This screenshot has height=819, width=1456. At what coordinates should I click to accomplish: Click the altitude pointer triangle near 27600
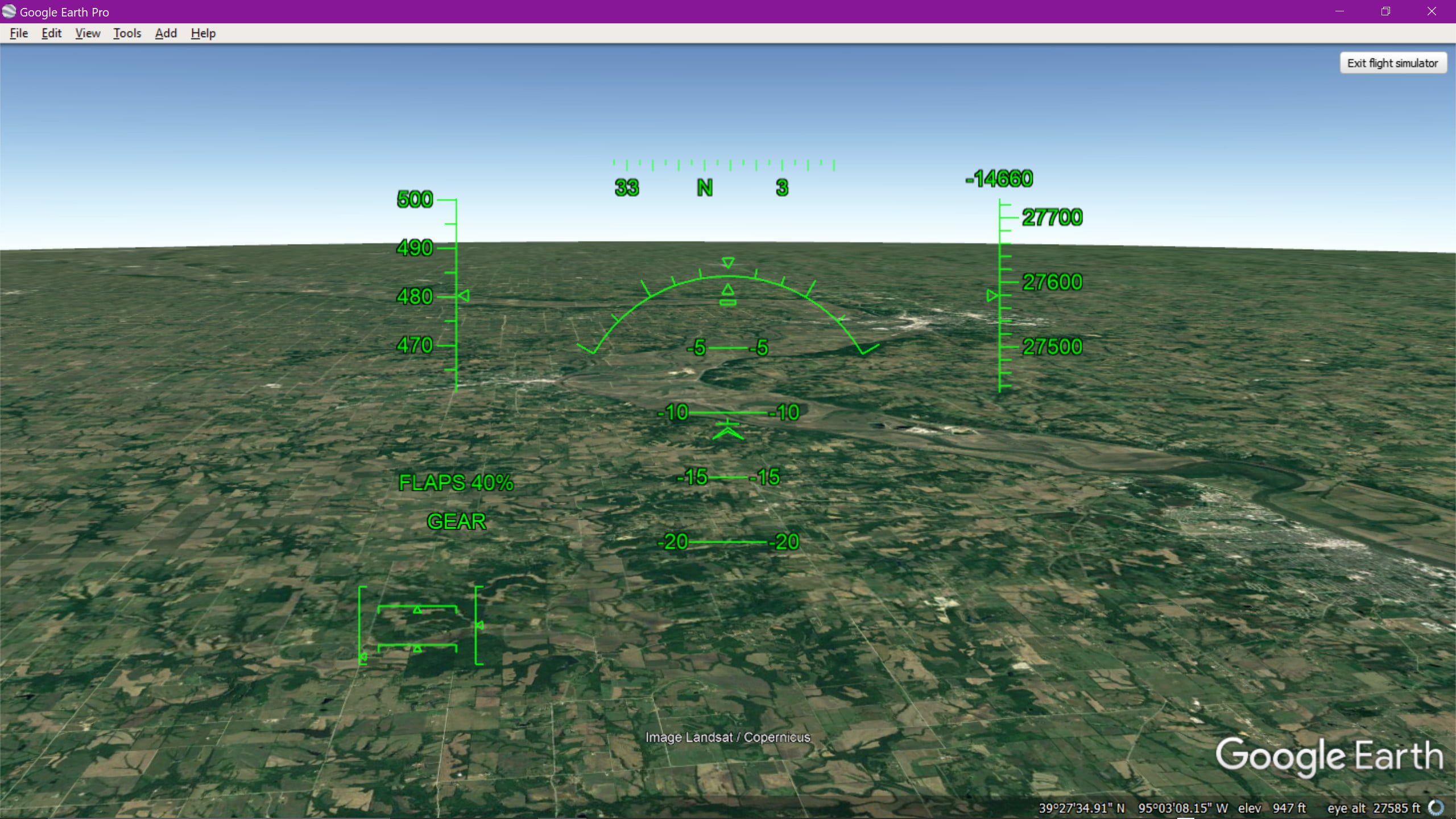[x=992, y=296]
